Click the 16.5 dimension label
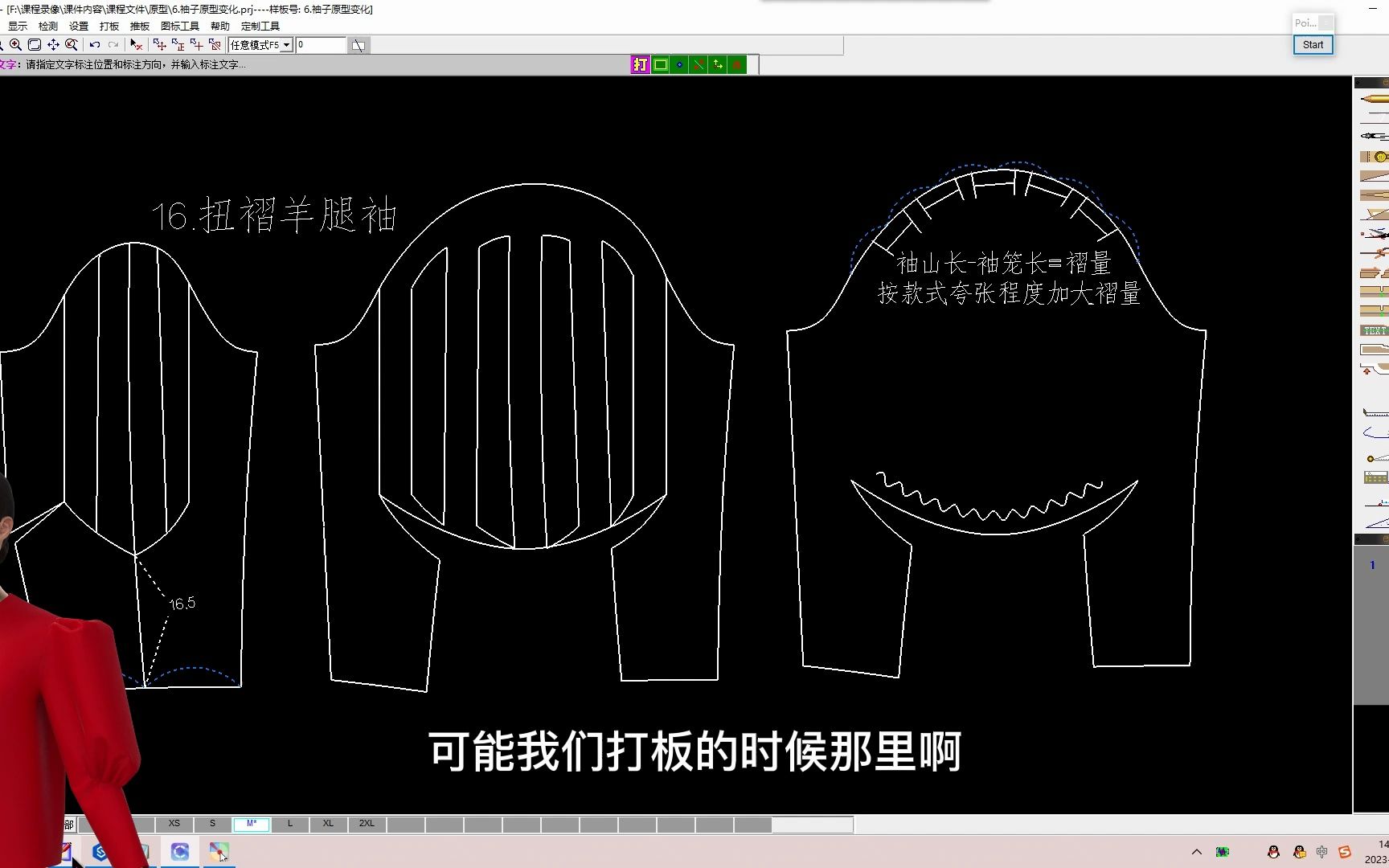Viewport: 1389px width, 868px height. tap(182, 603)
